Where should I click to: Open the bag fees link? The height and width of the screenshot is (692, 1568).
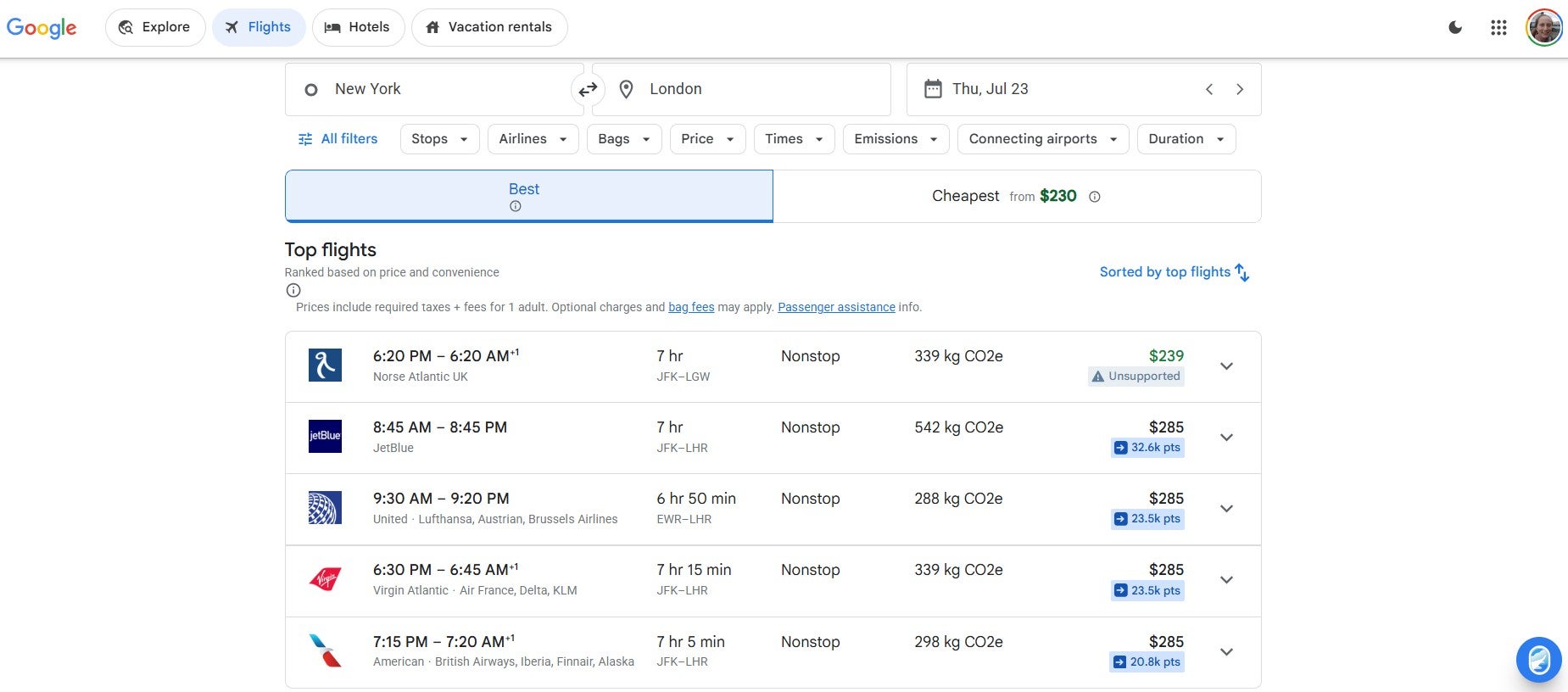point(691,307)
